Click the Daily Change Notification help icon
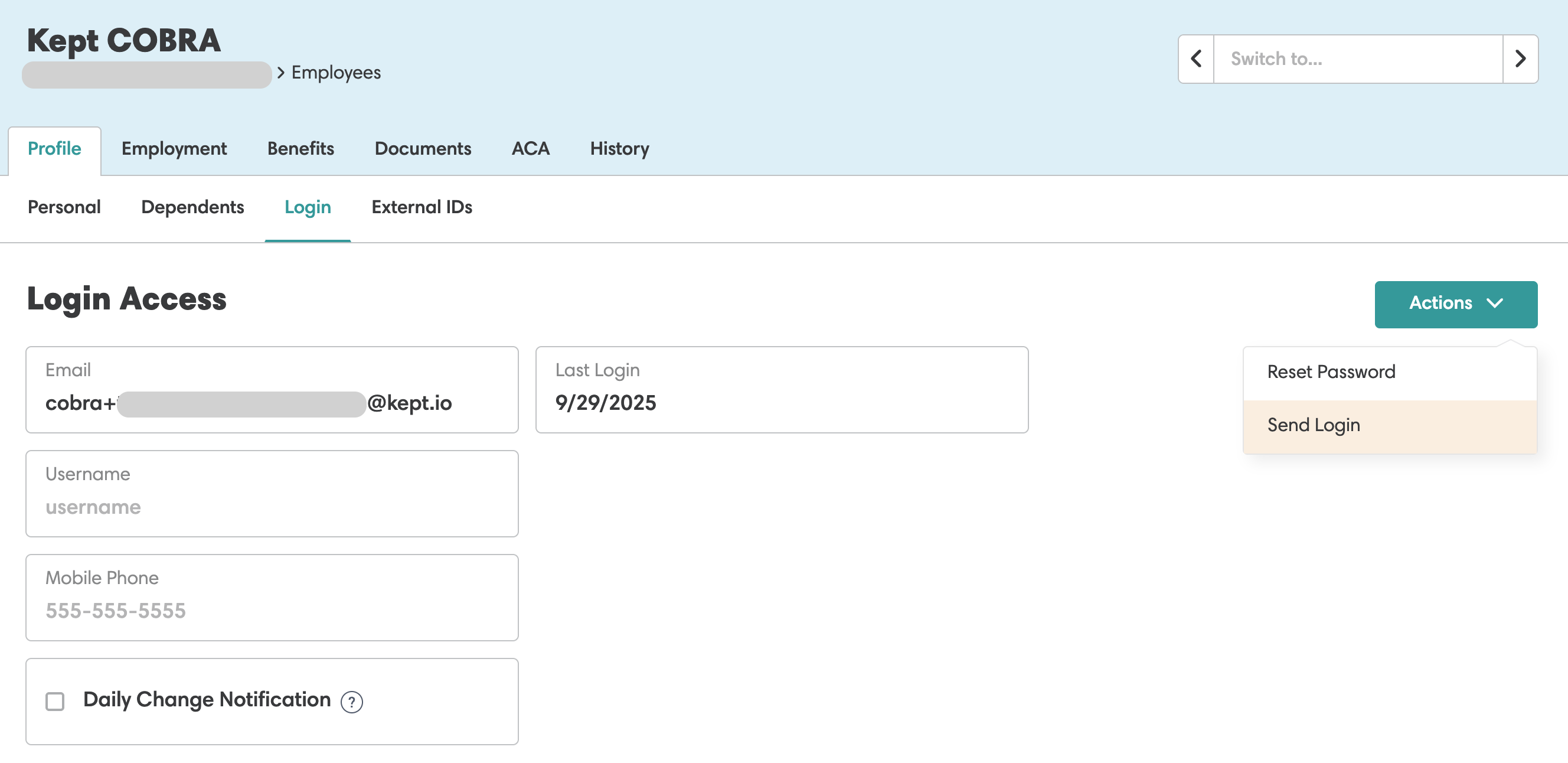 351,702
